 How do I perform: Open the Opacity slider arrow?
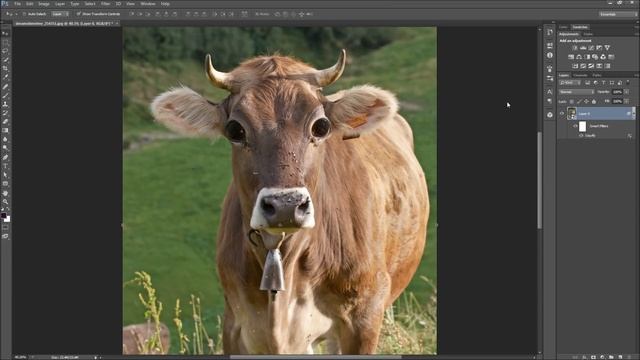(x=627, y=92)
